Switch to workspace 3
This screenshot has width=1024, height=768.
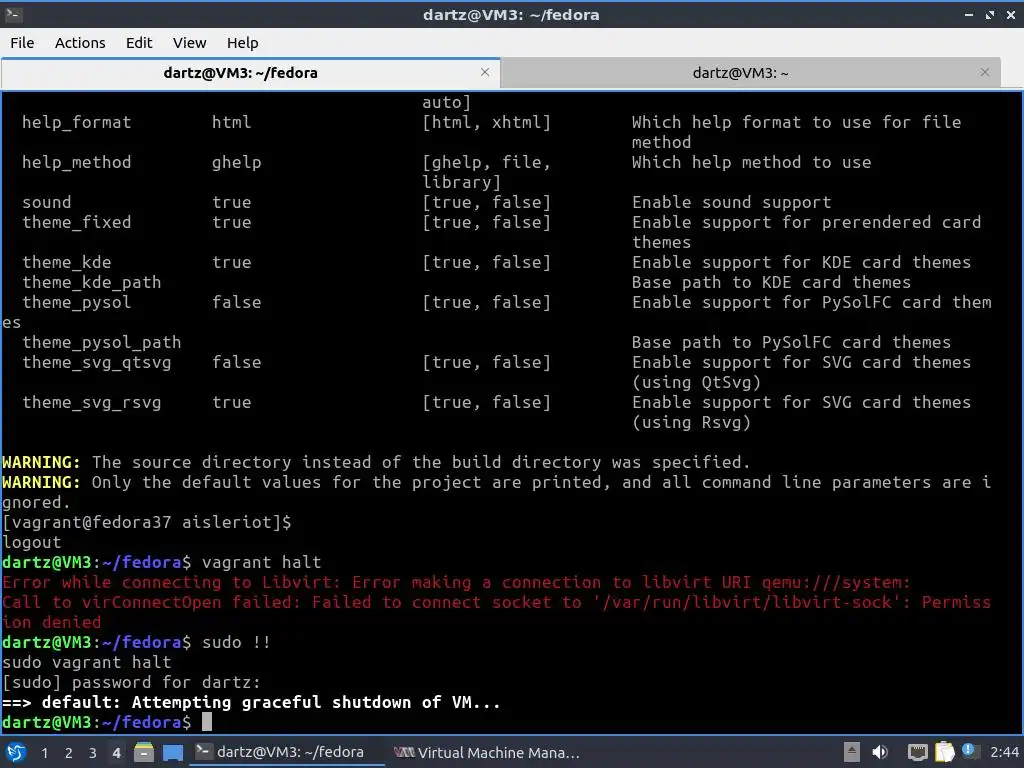click(x=93, y=753)
